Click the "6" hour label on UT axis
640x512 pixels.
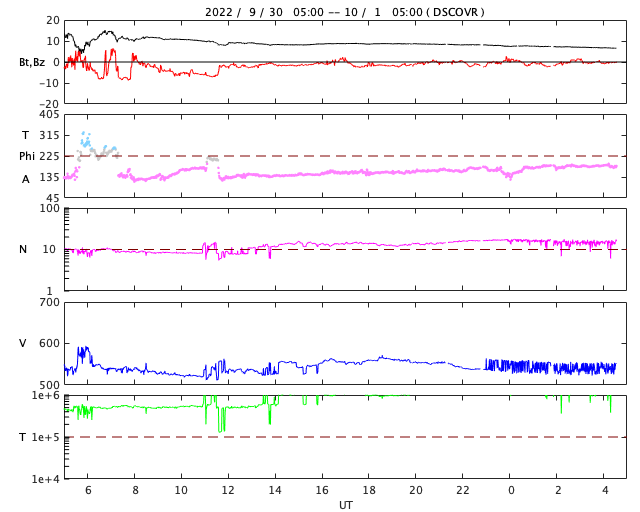(88, 490)
